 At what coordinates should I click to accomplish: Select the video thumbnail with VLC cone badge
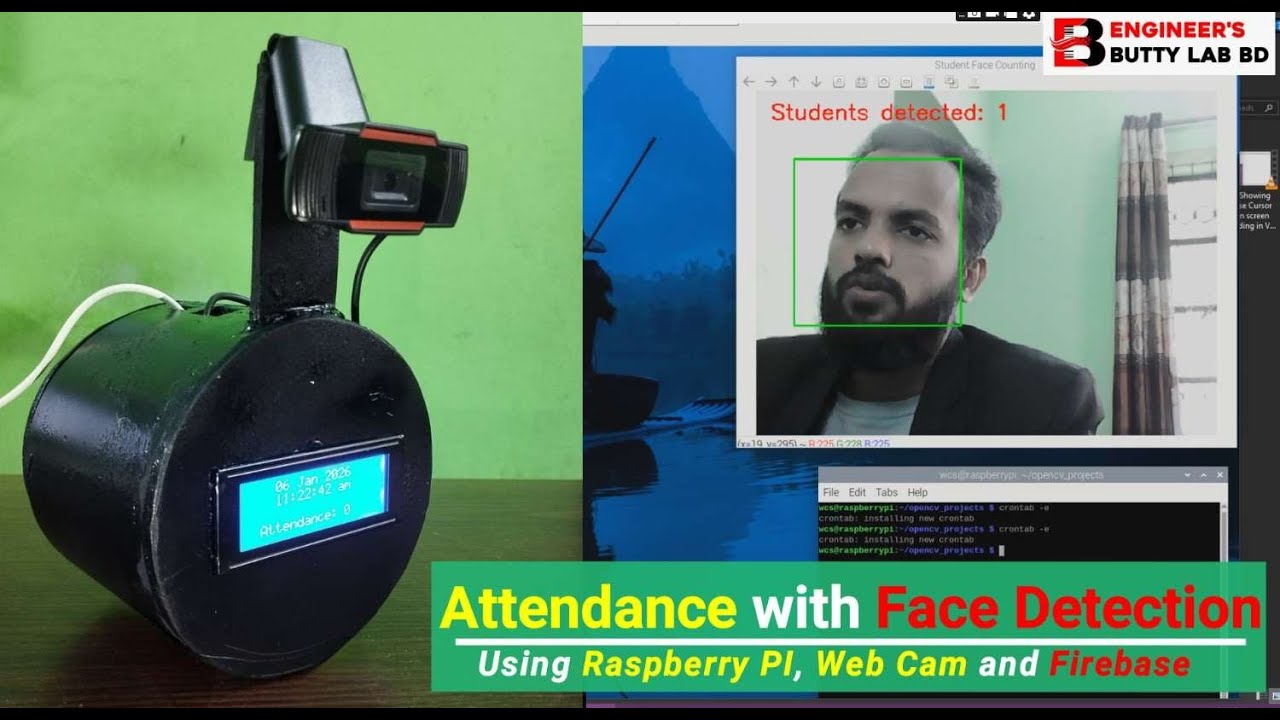click(x=1257, y=170)
